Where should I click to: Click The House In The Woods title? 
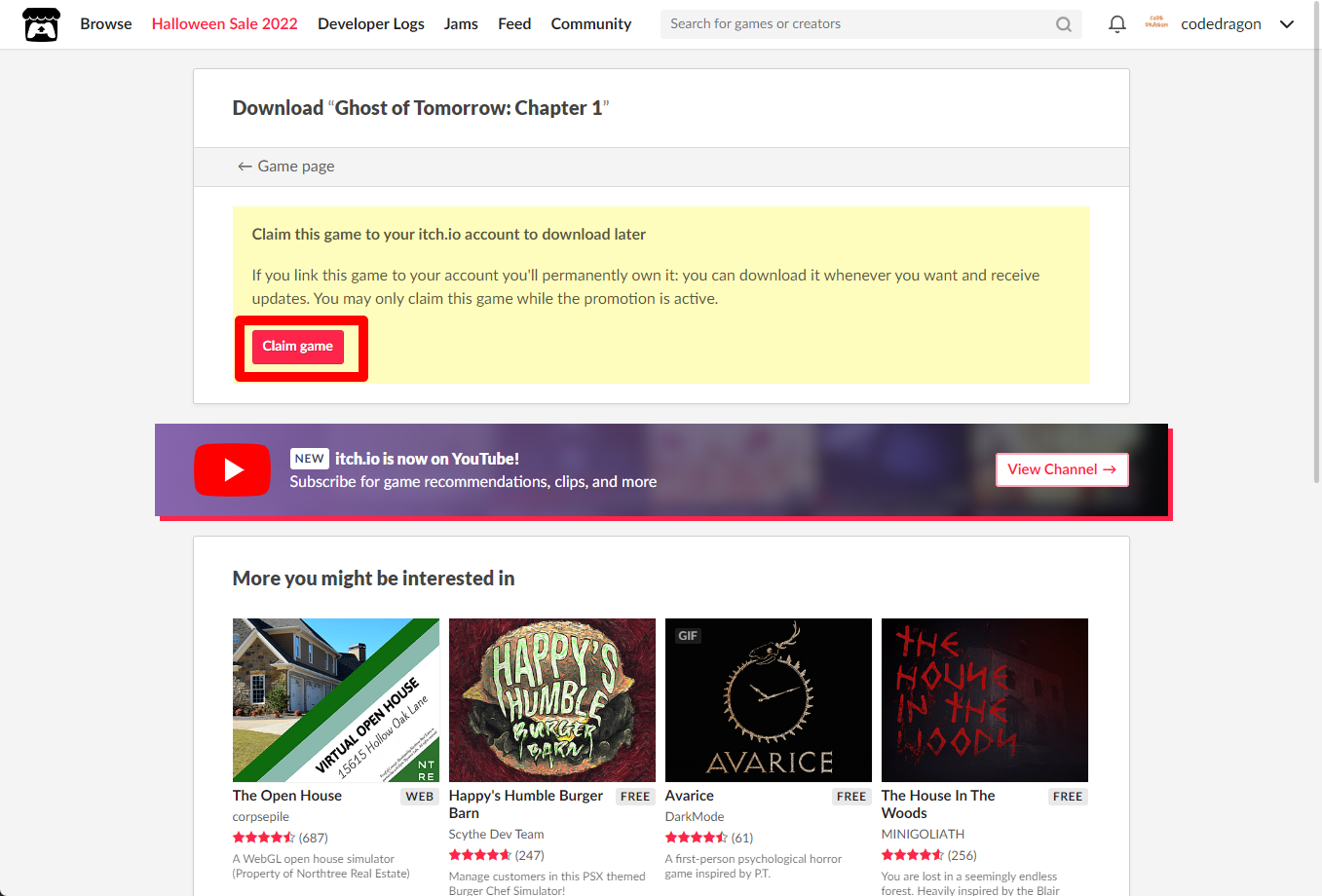coord(938,804)
